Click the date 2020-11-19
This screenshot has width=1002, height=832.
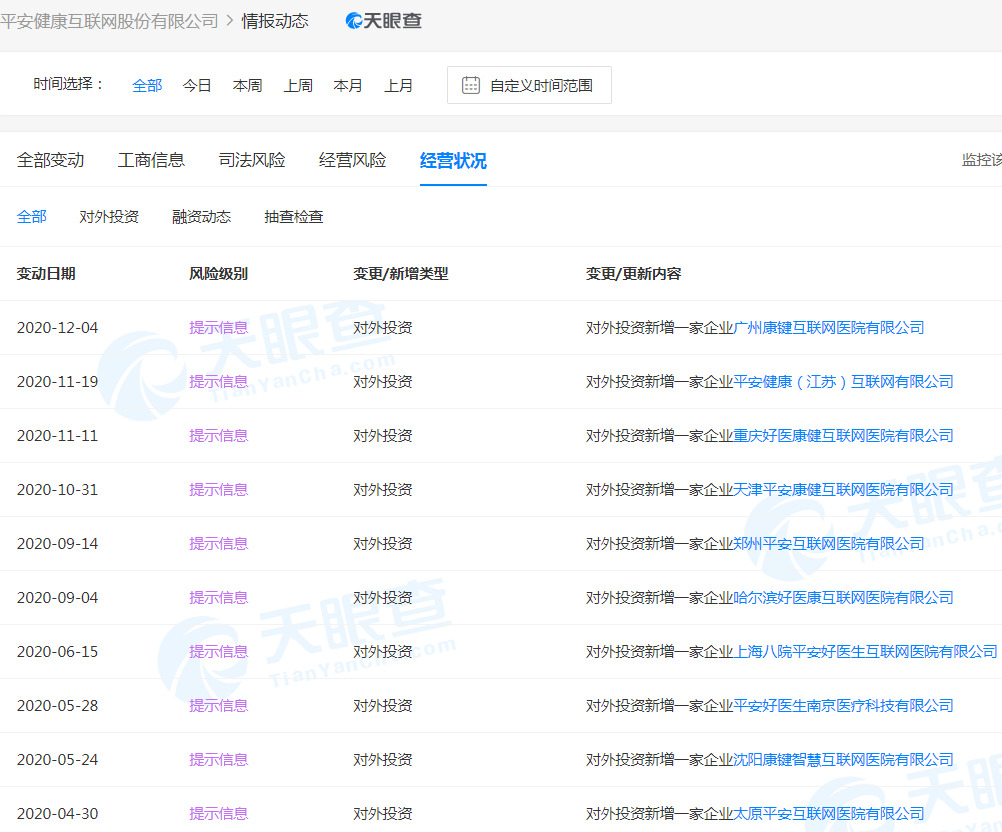coord(58,381)
